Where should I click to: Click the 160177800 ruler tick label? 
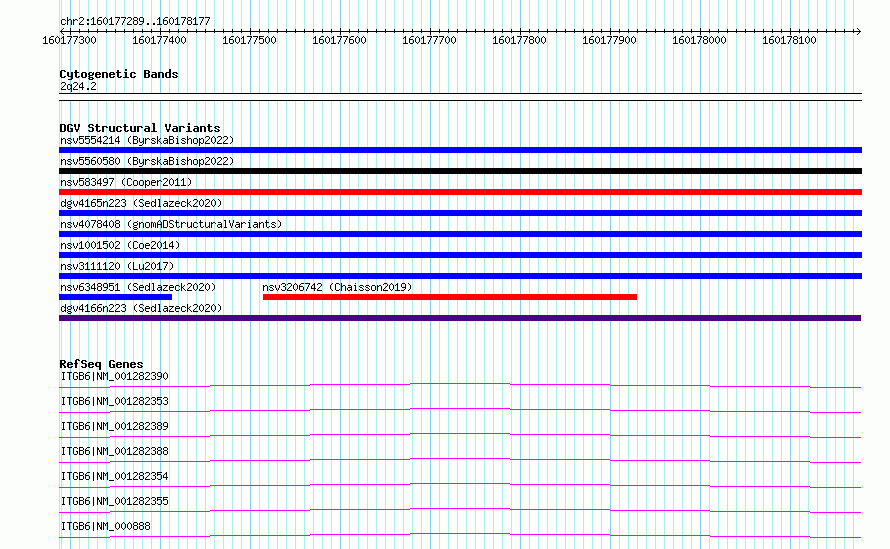point(519,40)
